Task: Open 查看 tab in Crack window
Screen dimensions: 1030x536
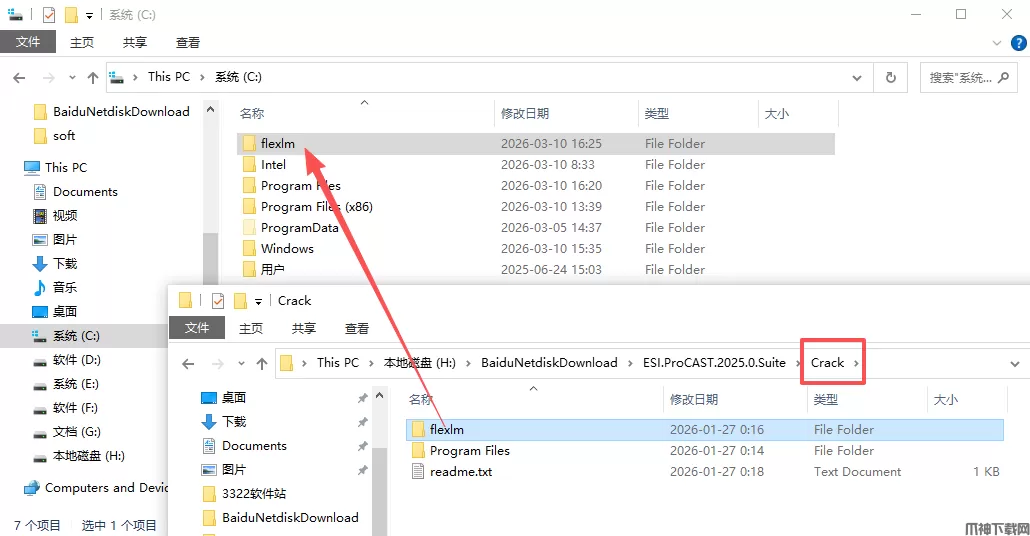Action: click(357, 328)
